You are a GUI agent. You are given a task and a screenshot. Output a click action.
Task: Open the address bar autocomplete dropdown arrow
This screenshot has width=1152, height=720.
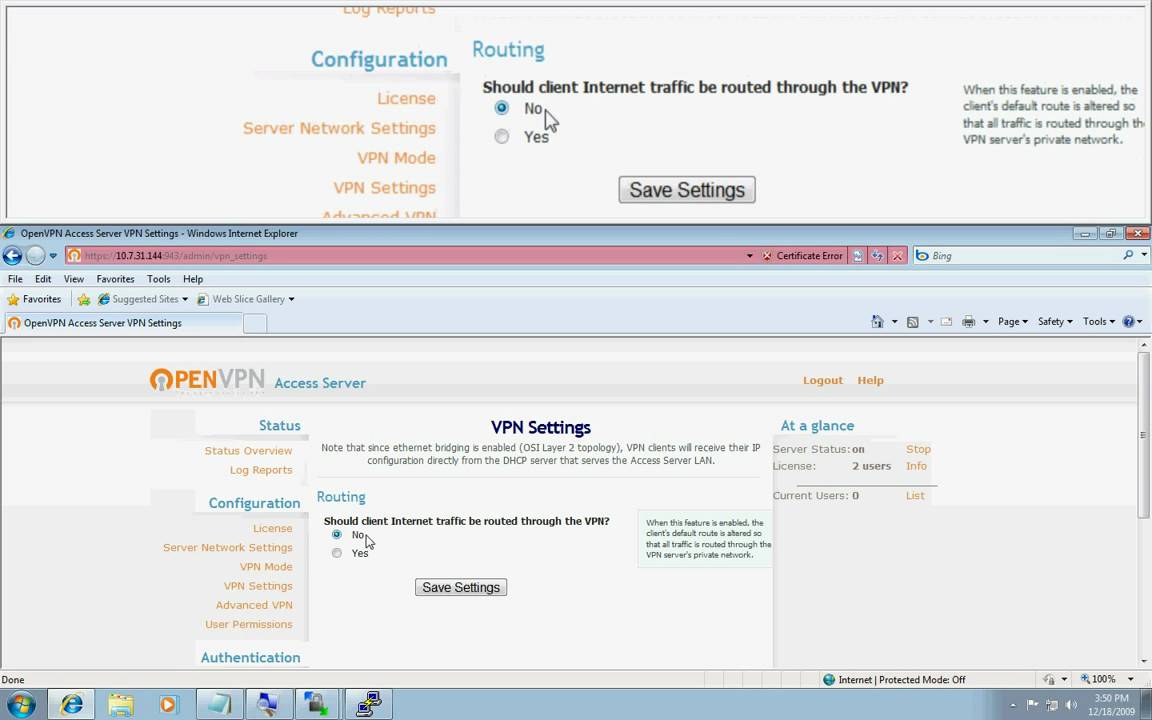[x=749, y=256]
